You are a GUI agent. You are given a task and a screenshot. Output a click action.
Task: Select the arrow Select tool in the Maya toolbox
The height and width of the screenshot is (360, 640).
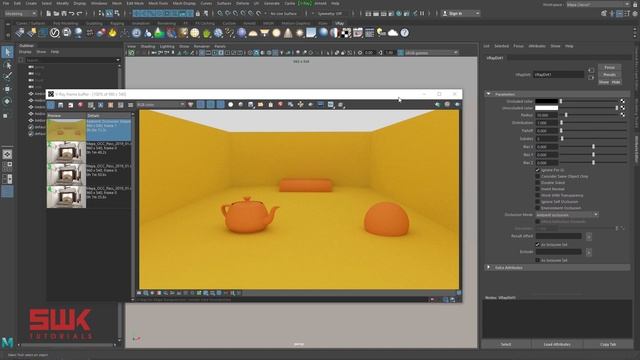7,52
